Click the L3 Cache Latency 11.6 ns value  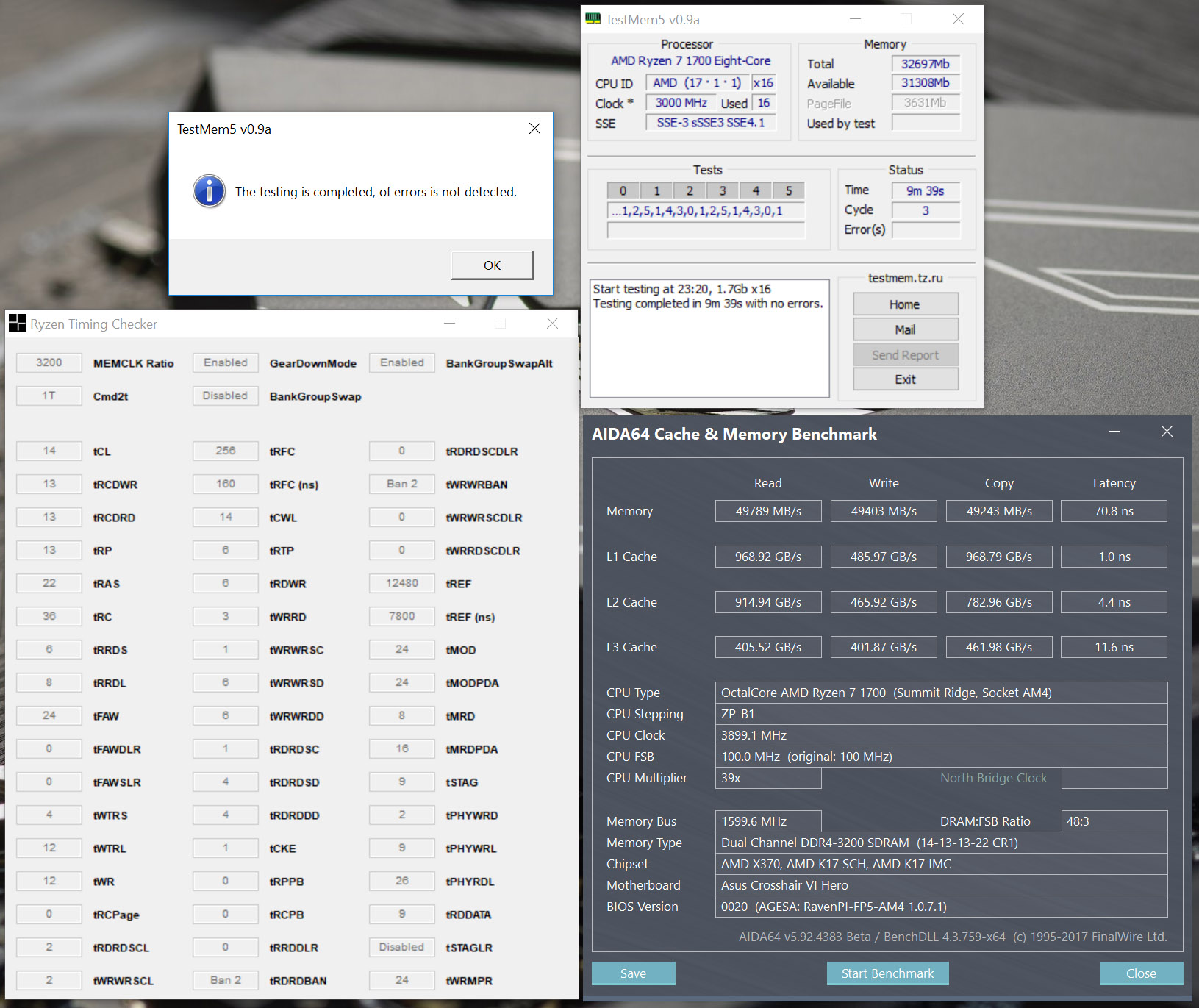tap(1114, 647)
